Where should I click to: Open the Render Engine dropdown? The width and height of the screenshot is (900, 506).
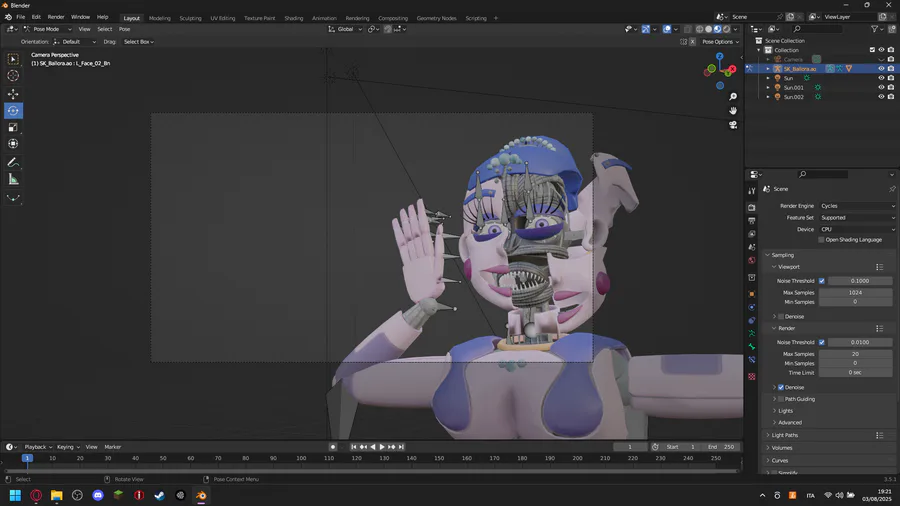(857, 206)
